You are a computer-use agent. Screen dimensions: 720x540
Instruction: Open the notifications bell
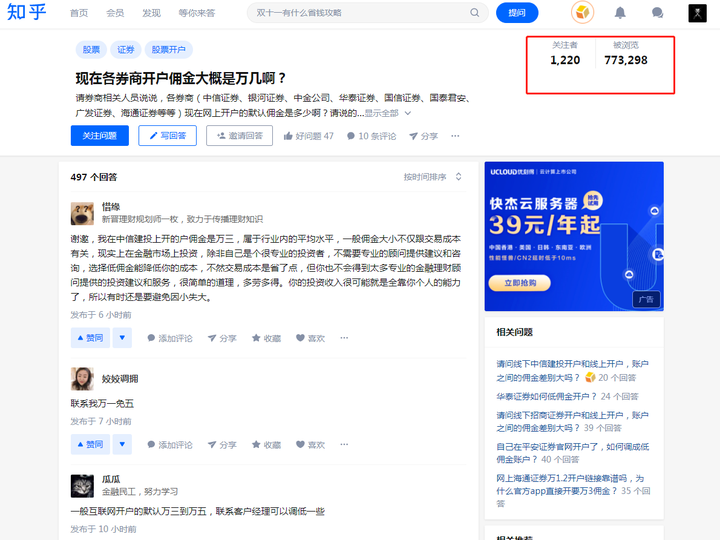pos(620,13)
